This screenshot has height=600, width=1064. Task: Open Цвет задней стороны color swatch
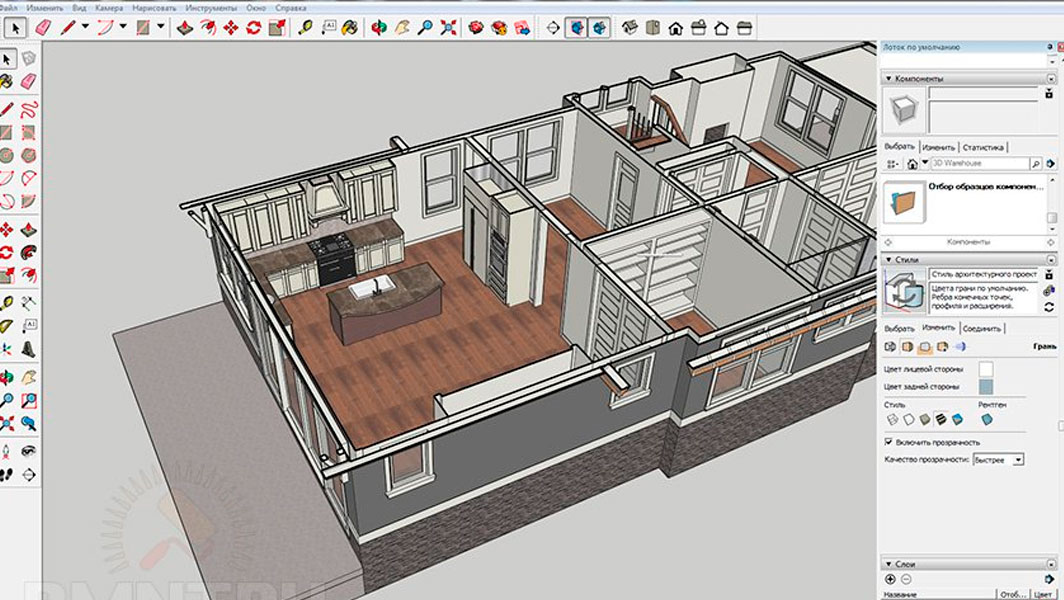986,386
